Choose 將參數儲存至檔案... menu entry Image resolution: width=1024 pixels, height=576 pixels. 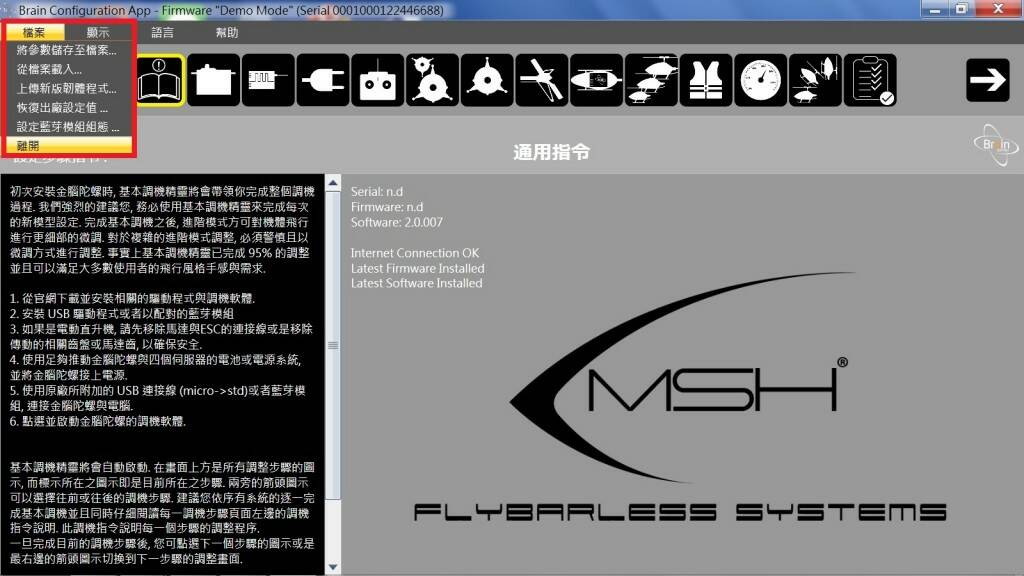tap(69, 50)
